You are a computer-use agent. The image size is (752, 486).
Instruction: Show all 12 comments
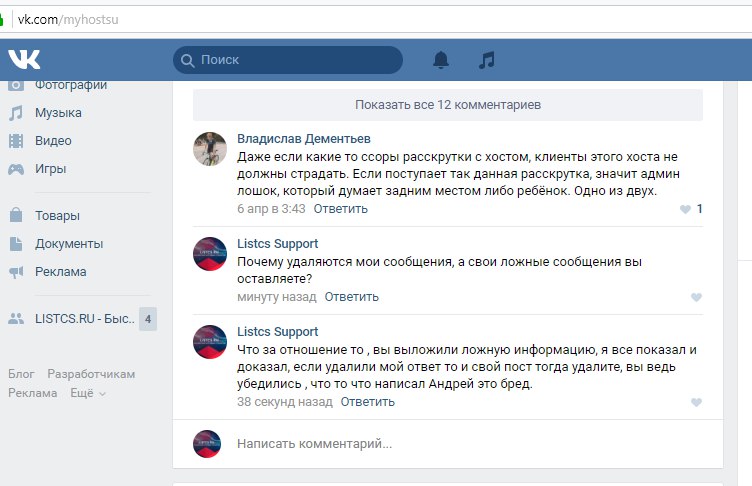448,105
